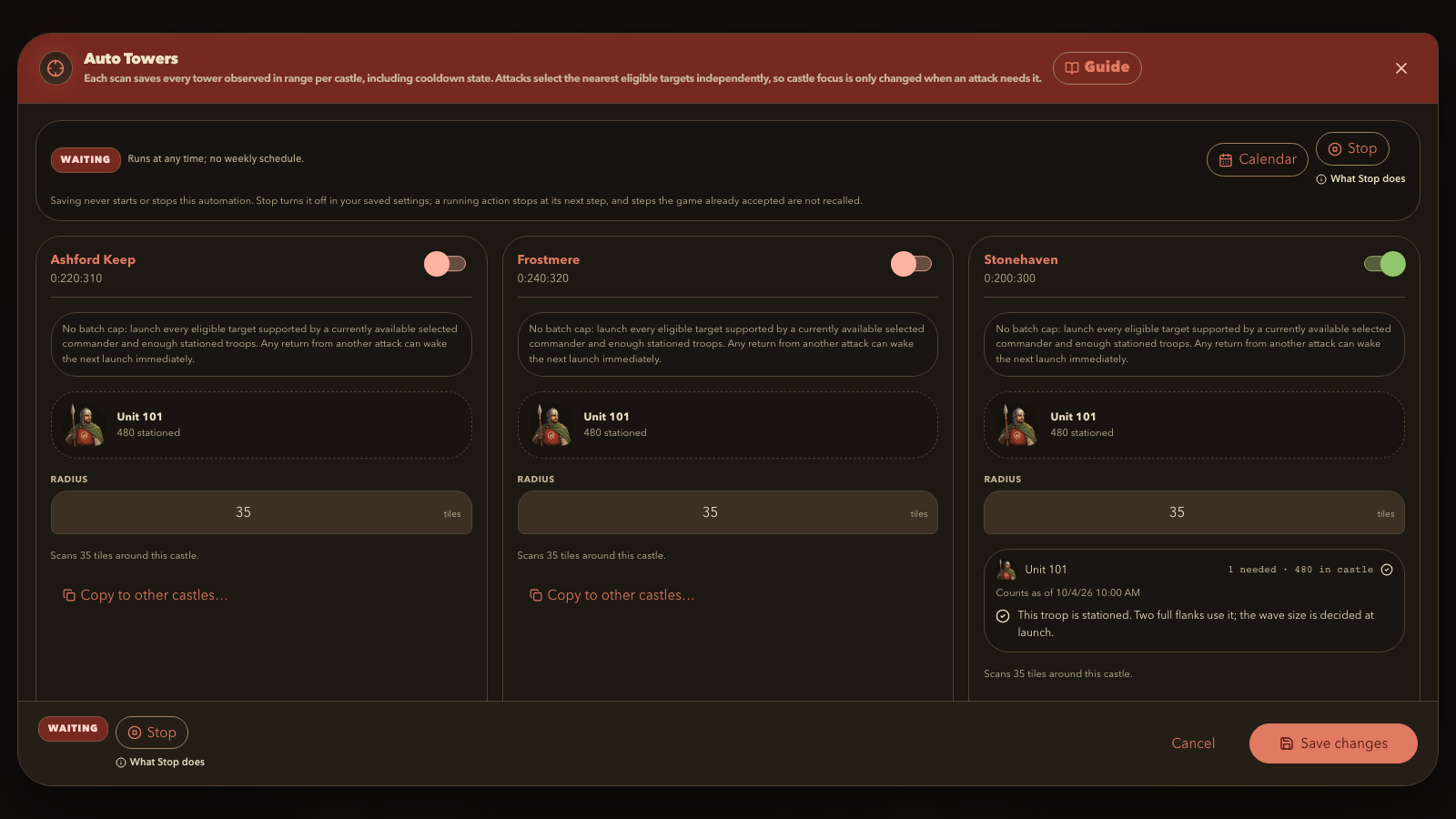Viewport: 1456px width, 819px height.
Task: Enable the Ashford Keep toggle
Action: point(445,264)
